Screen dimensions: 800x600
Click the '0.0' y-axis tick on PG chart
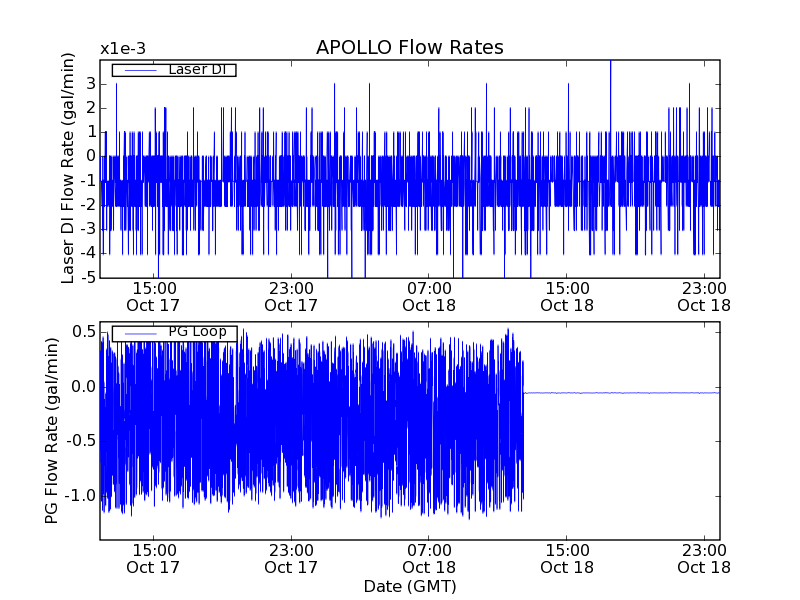coord(84,386)
